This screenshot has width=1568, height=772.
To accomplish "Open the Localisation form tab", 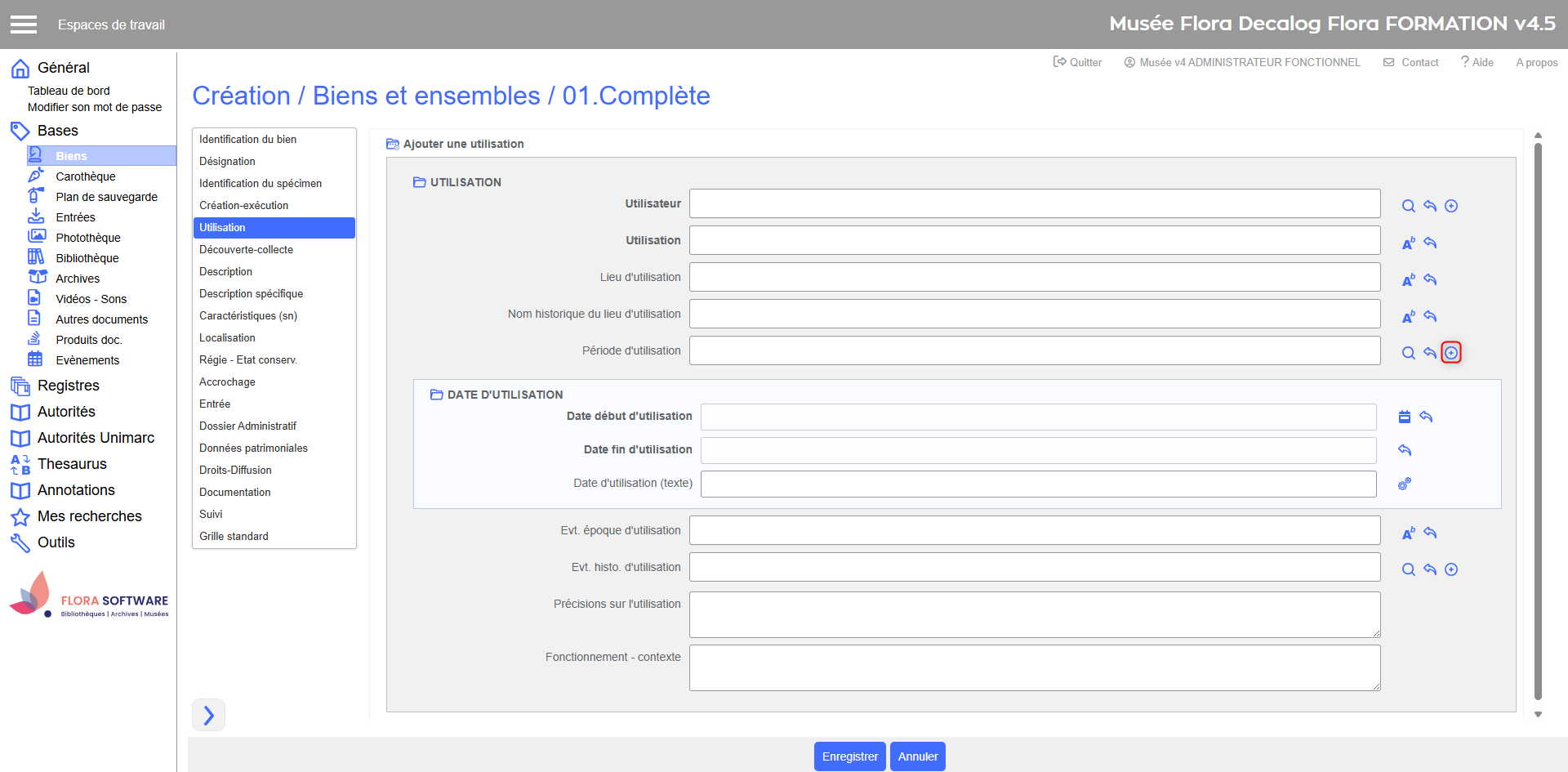I will pyautogui.click(x=227, y=337).
